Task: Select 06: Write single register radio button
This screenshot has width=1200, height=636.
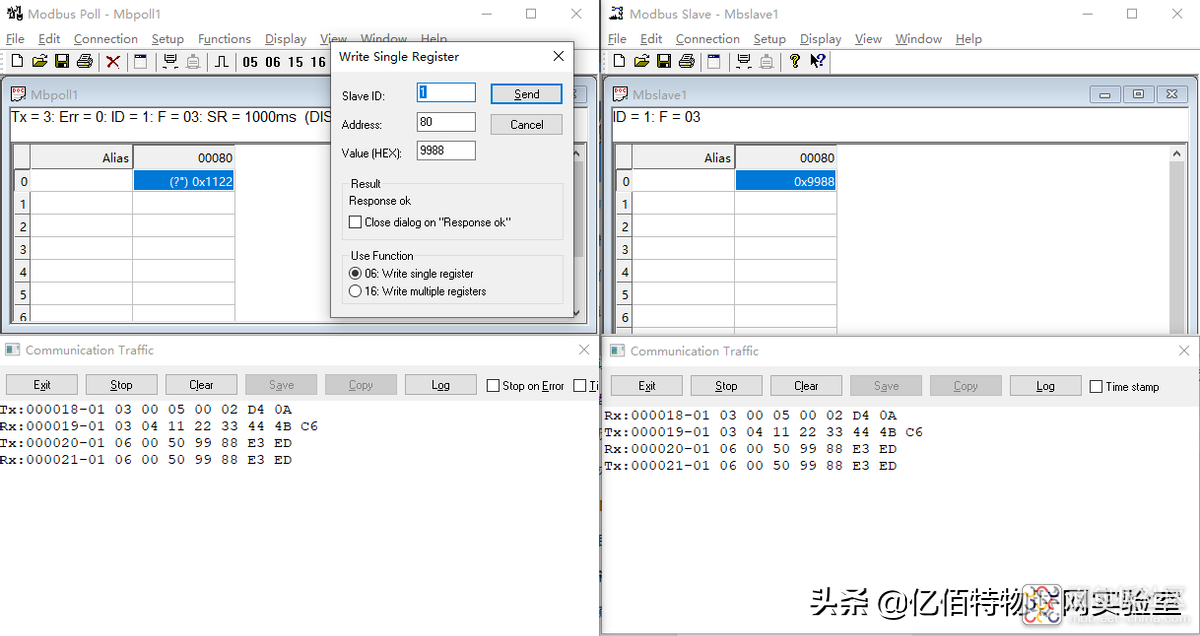Action: 355,273
